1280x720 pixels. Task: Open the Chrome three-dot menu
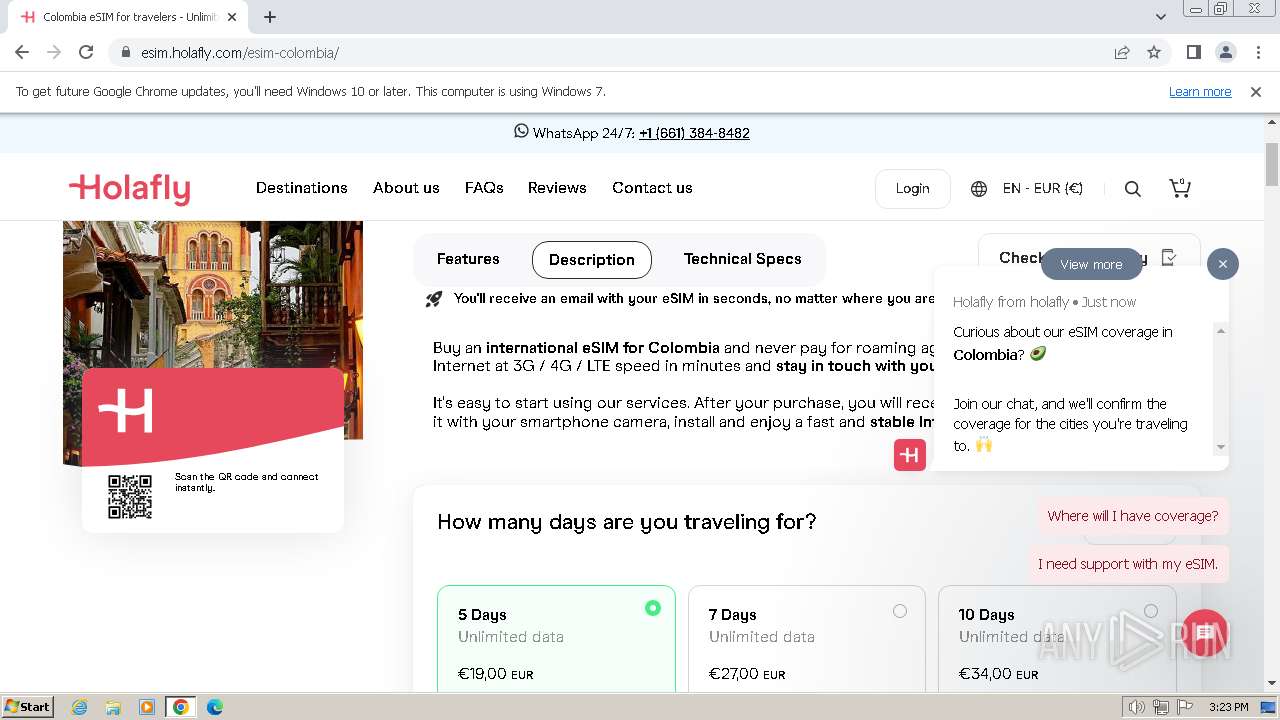(1258, 52)
